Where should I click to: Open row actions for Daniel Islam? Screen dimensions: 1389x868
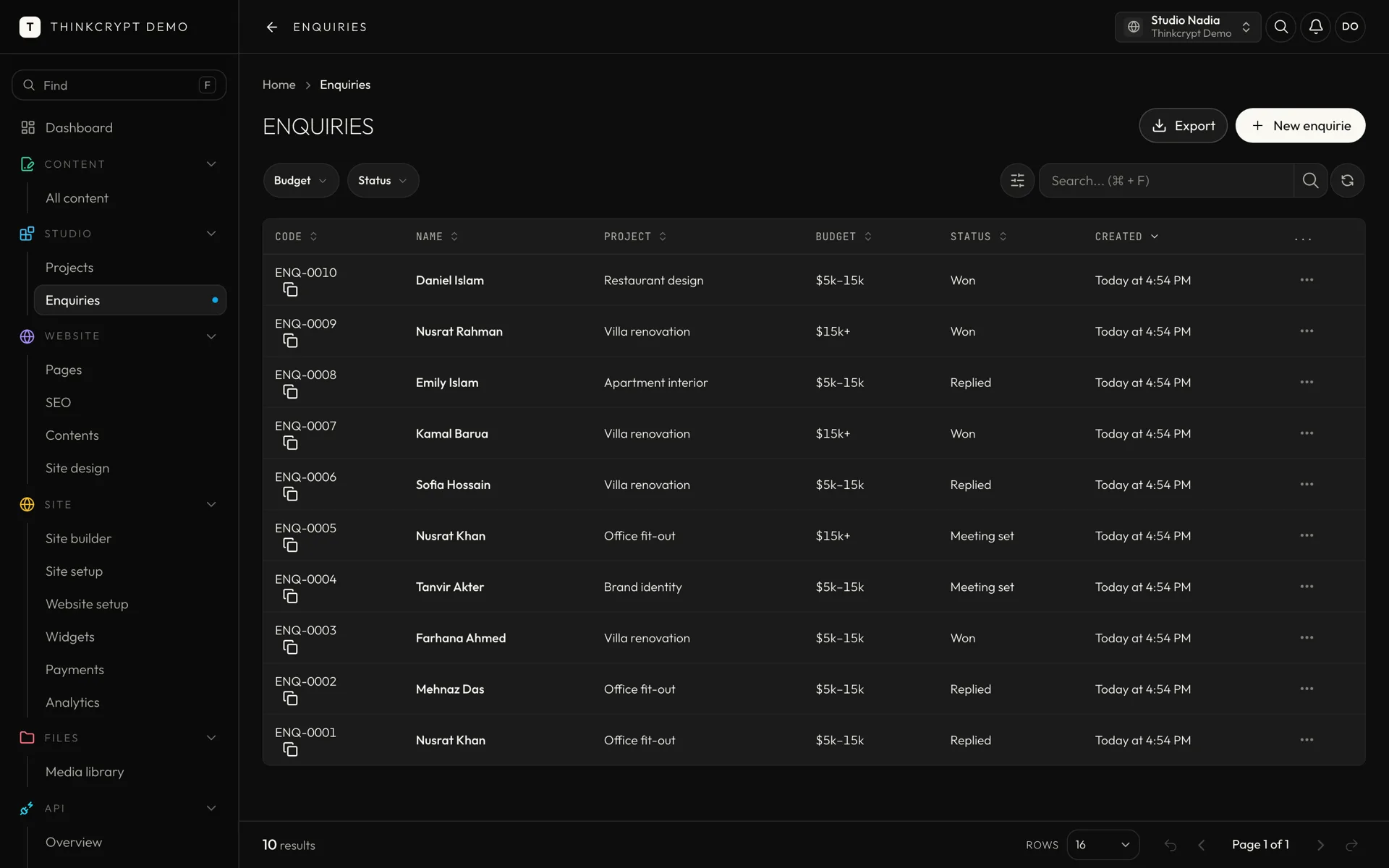(1307, 280)
